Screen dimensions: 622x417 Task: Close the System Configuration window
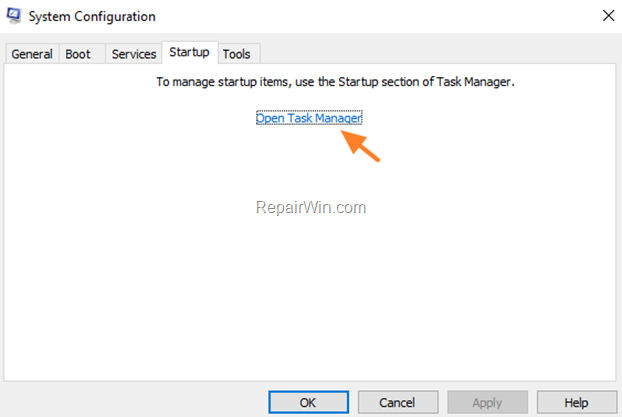608,16
